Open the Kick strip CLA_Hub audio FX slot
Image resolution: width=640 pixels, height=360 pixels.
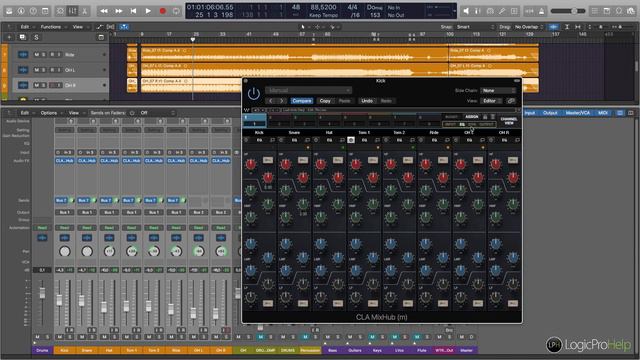(x=64, y=161)
